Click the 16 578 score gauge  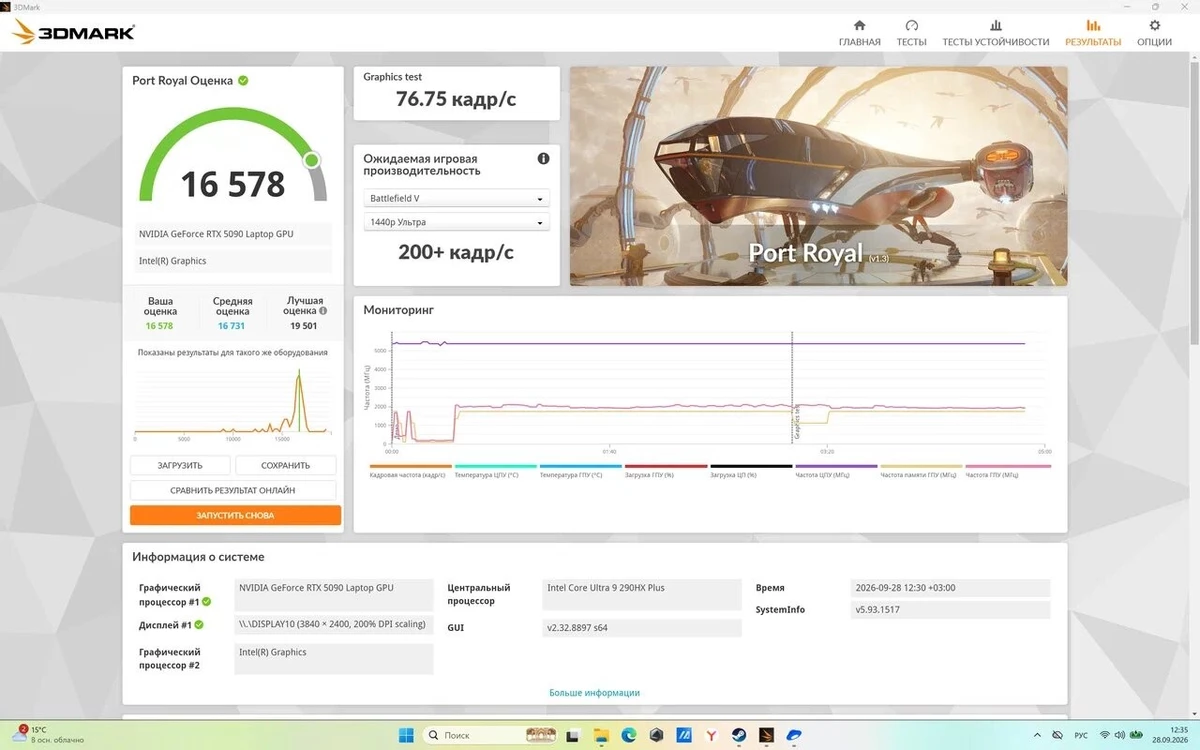[233, 157]
